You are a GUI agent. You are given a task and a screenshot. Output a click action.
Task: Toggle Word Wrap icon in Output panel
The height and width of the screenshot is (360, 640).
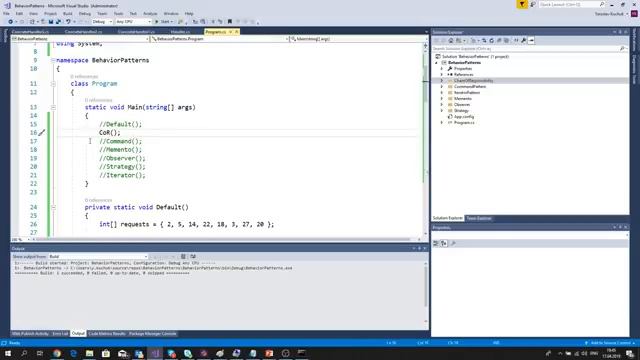tap(193, 256)
